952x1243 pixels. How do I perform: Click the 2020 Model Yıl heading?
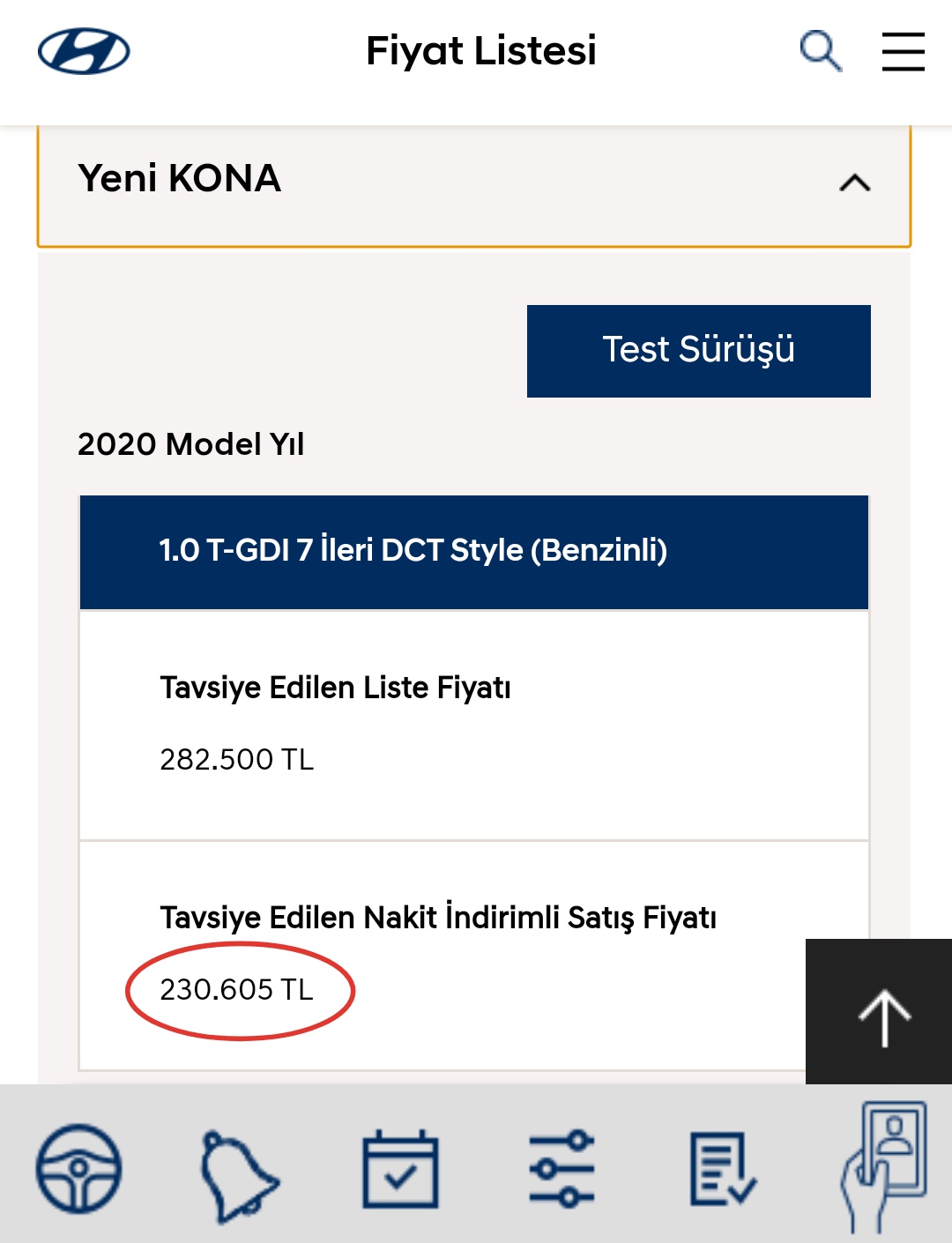click(191, 444)
